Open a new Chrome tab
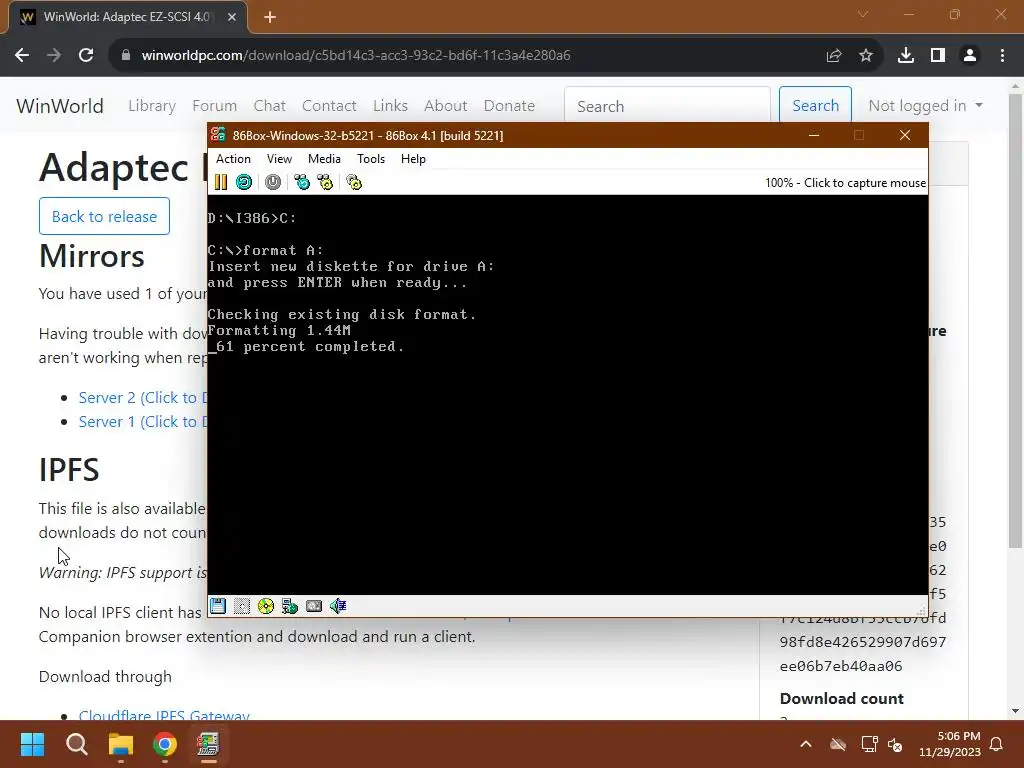1024x768 pixels. pos(270,17)
